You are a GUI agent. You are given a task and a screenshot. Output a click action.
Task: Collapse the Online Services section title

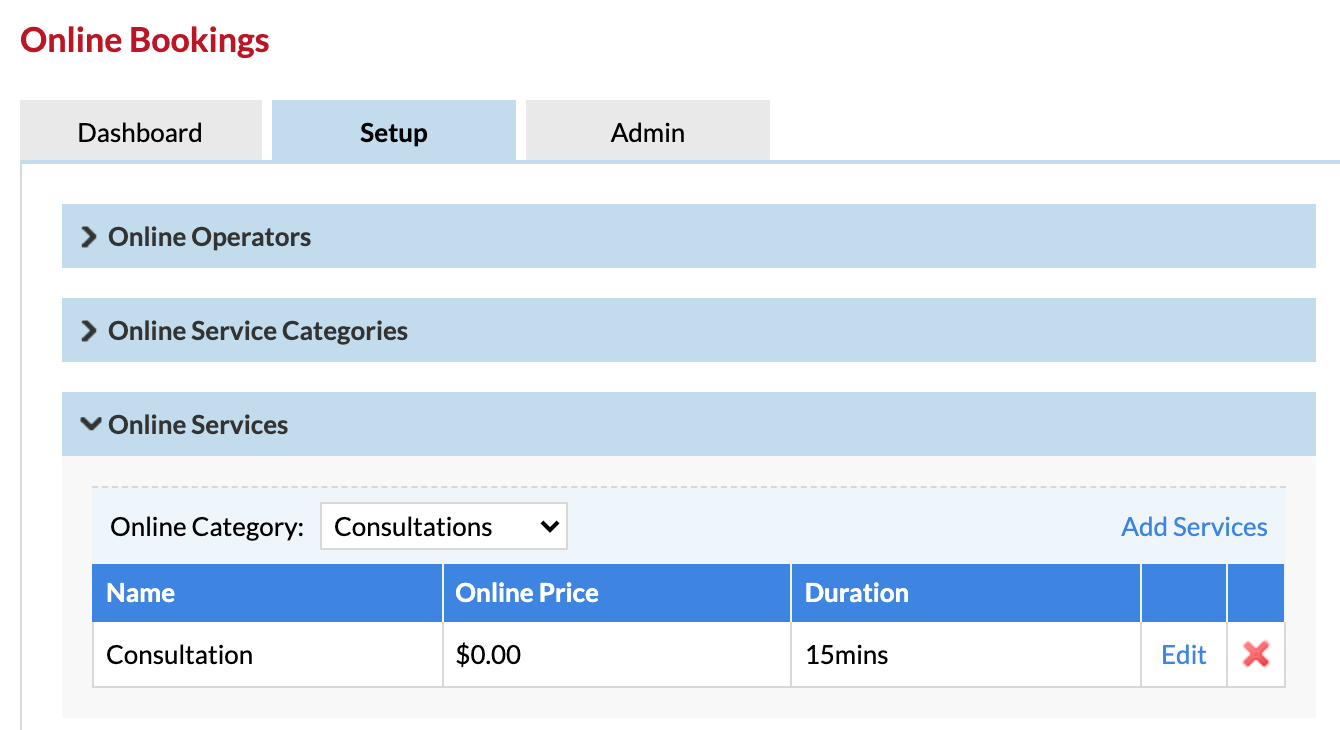tap(198, 425)
